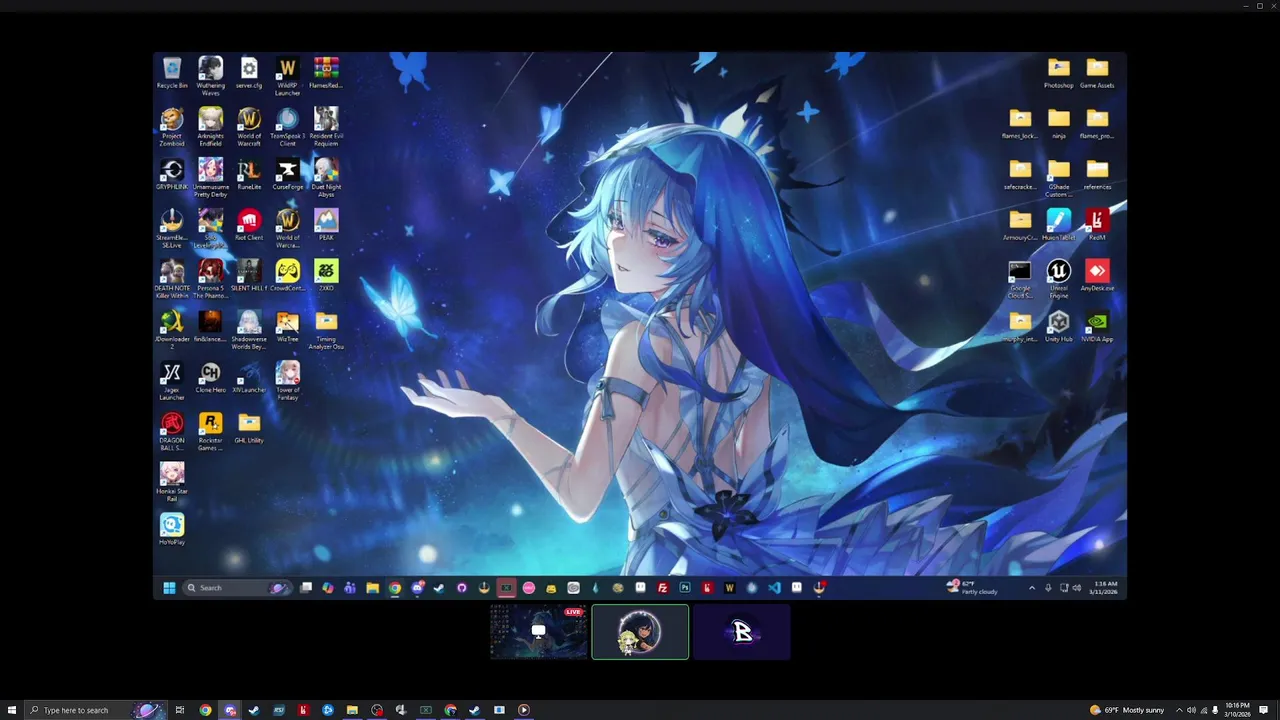Open the AnyDesk.exe icon
This screenshot has width=1280, height=720.
pyautogui.click(x=1097, y=277)
